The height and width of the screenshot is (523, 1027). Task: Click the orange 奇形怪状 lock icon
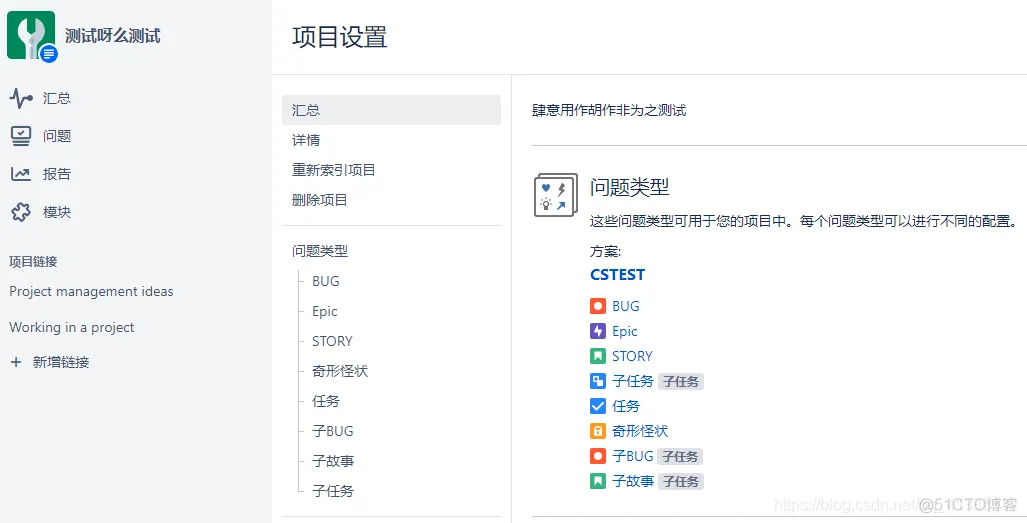597,431
